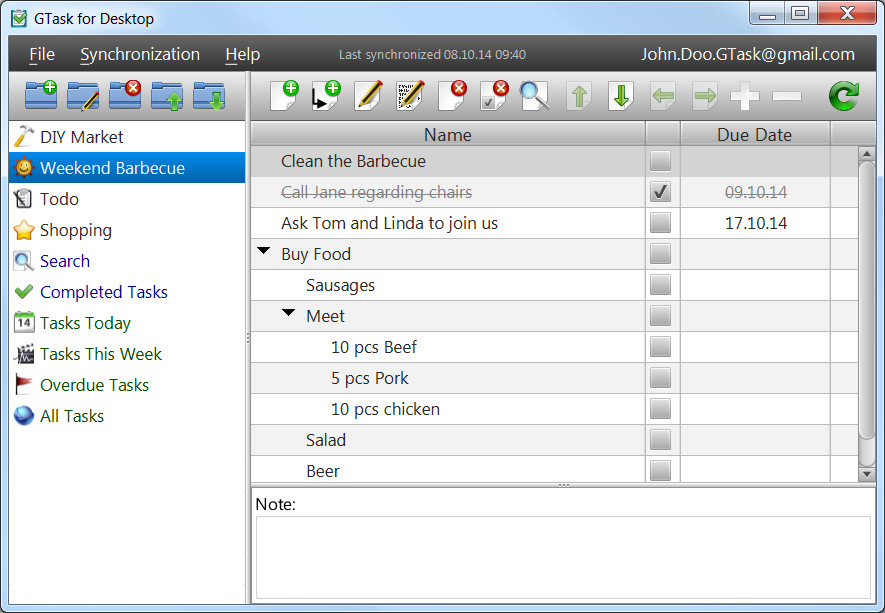This screenshot has width=885, height=613.
Task: Show Tasks Today view
Action: click(127, 323)
